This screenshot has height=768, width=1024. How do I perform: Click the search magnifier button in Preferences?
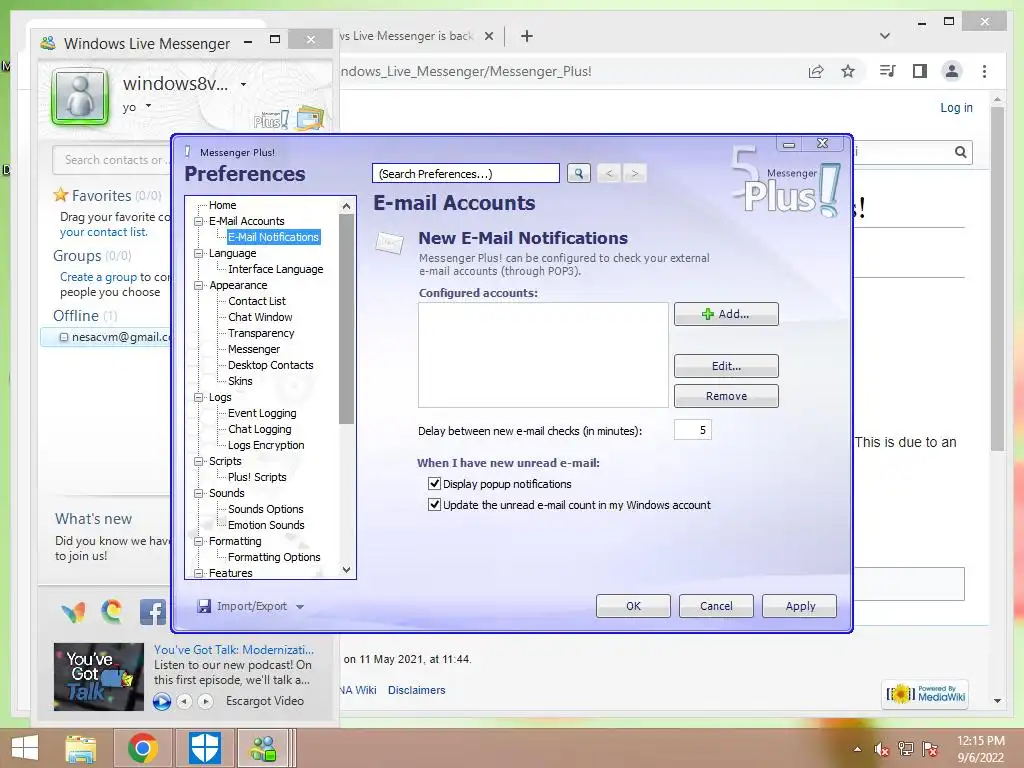coord(579,173)
